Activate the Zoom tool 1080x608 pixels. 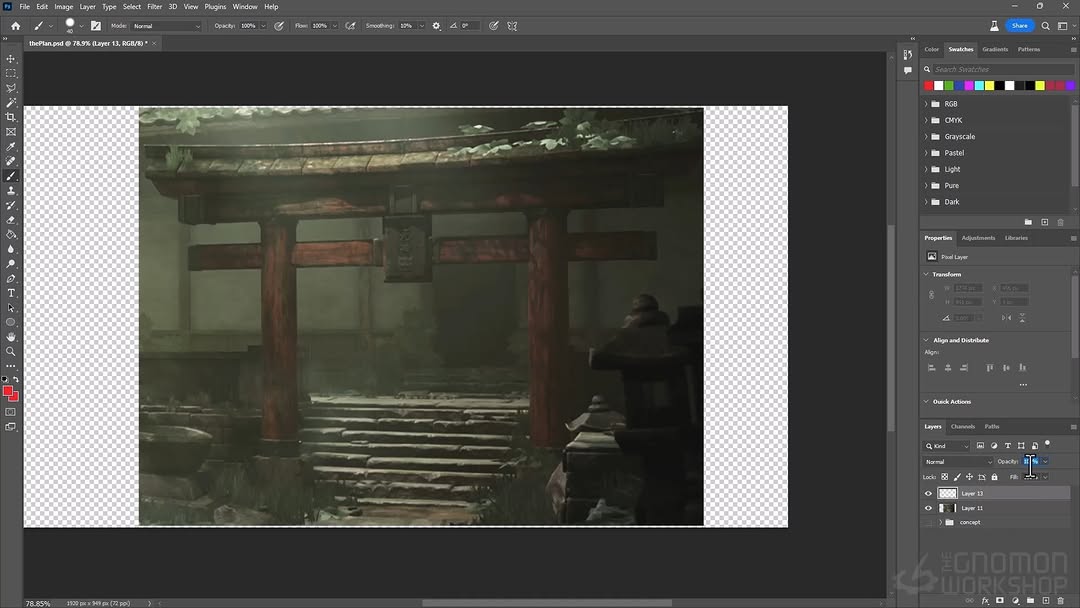click(11, 351)
